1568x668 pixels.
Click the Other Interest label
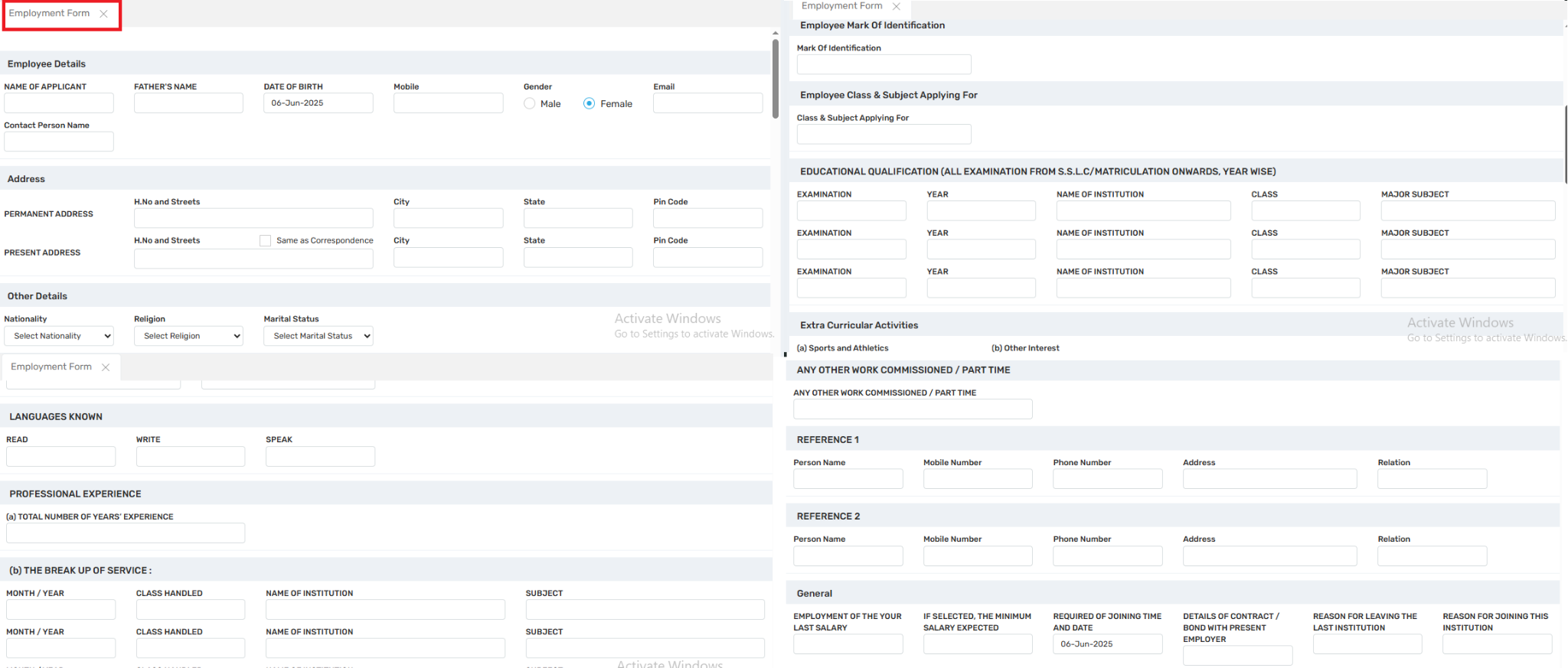1025,348
